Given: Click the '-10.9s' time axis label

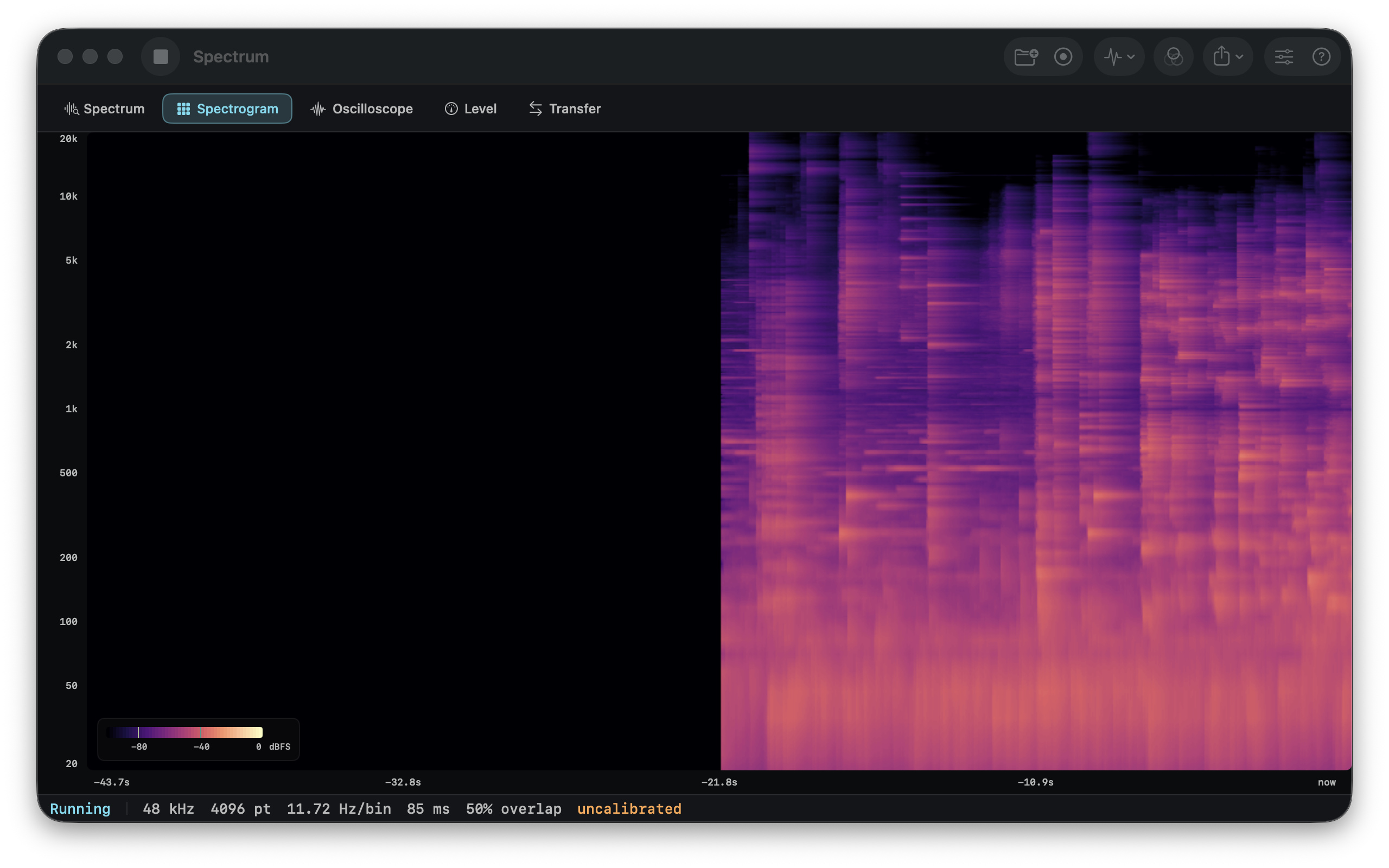Looking at the screenshot, I should [1035, 782].
